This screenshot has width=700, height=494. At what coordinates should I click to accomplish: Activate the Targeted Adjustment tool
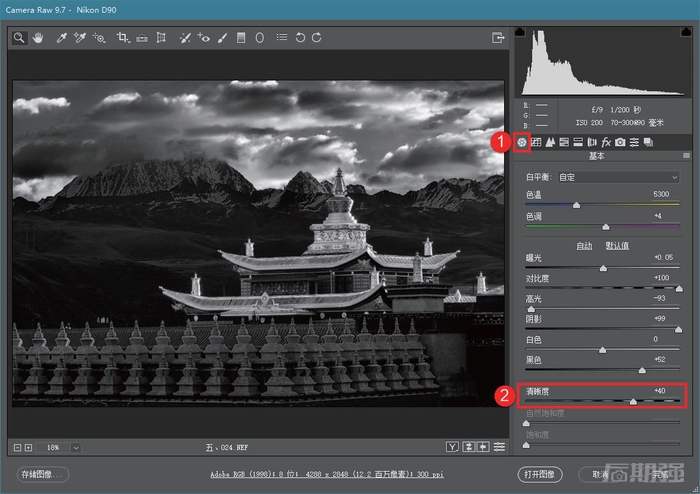tap(99, 38)
